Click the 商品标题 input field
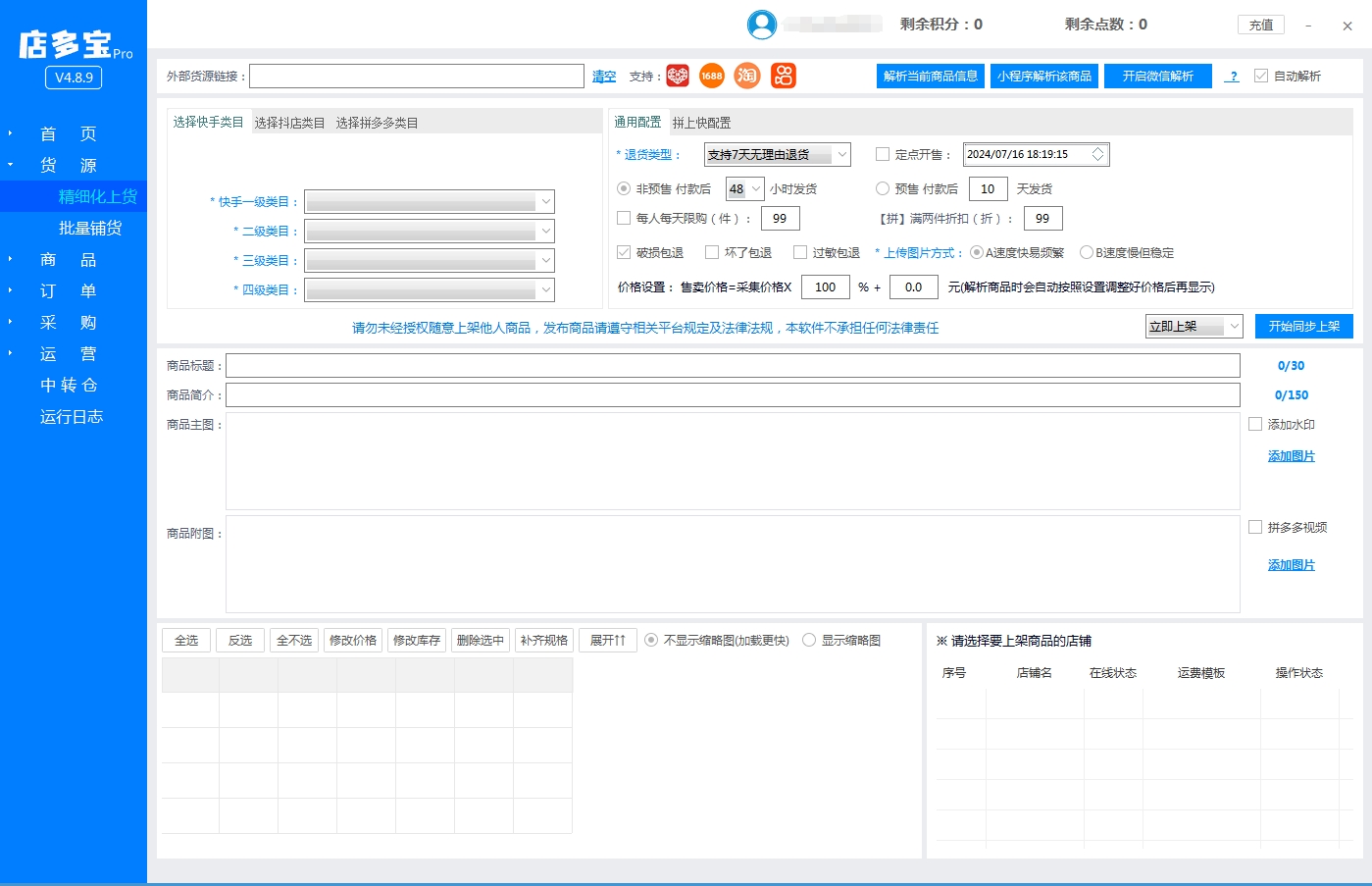The height and width of the screenshot is (886, 1372). pos(733,365)
